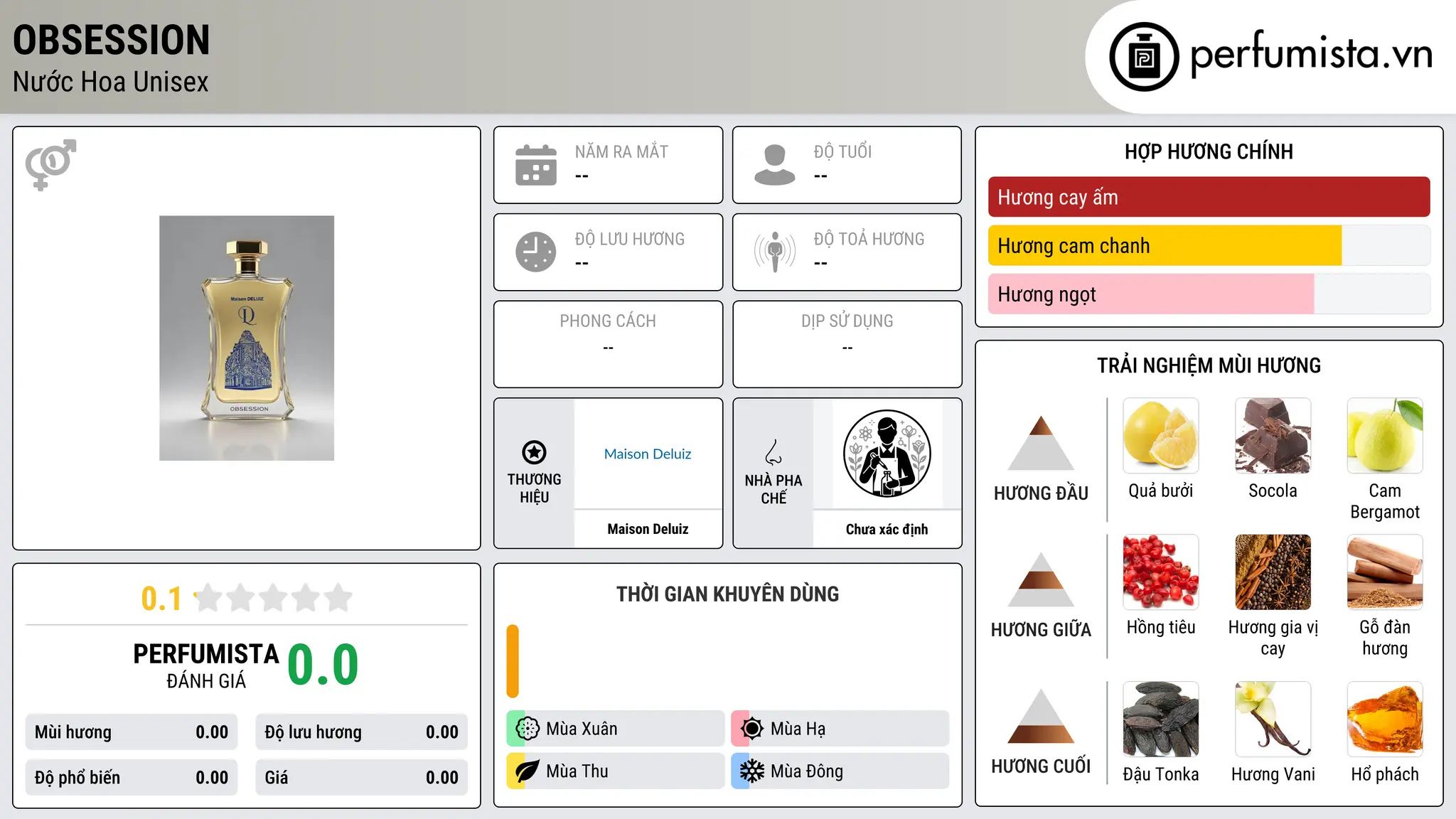Select the Gỗ đàn hương note image

(1385, 572)
